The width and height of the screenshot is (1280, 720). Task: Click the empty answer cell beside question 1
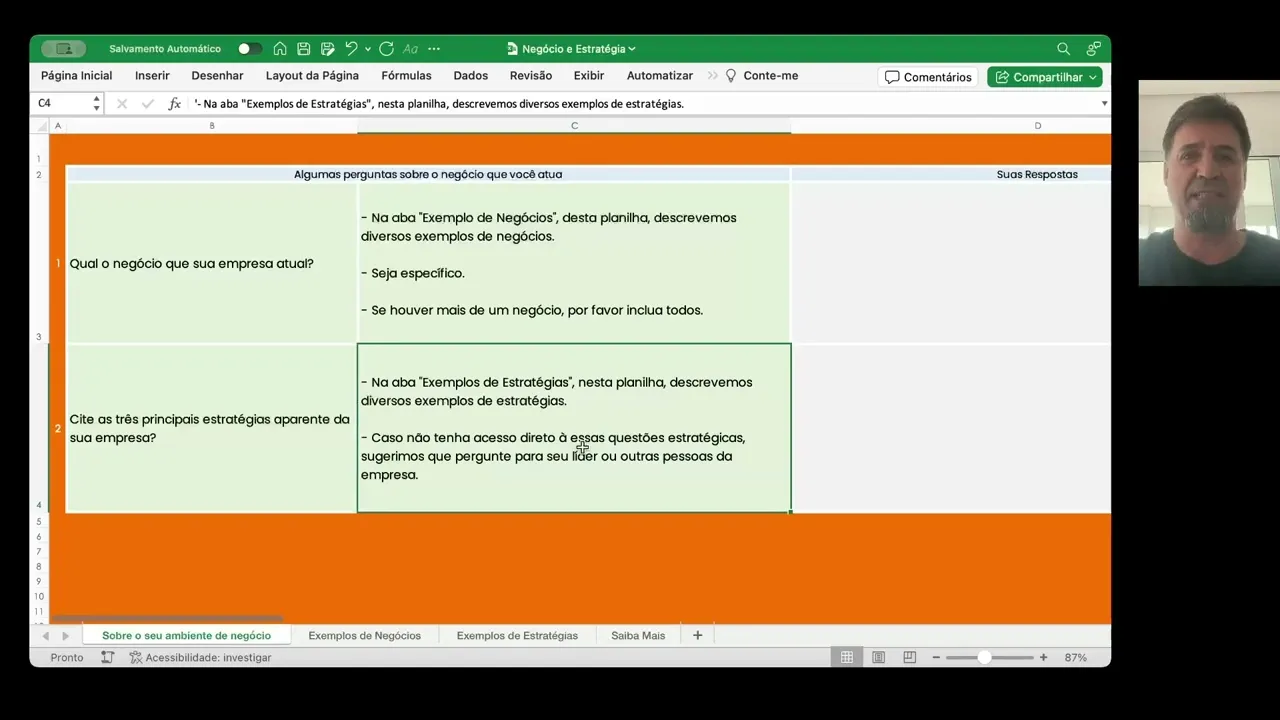click(951, 263)
